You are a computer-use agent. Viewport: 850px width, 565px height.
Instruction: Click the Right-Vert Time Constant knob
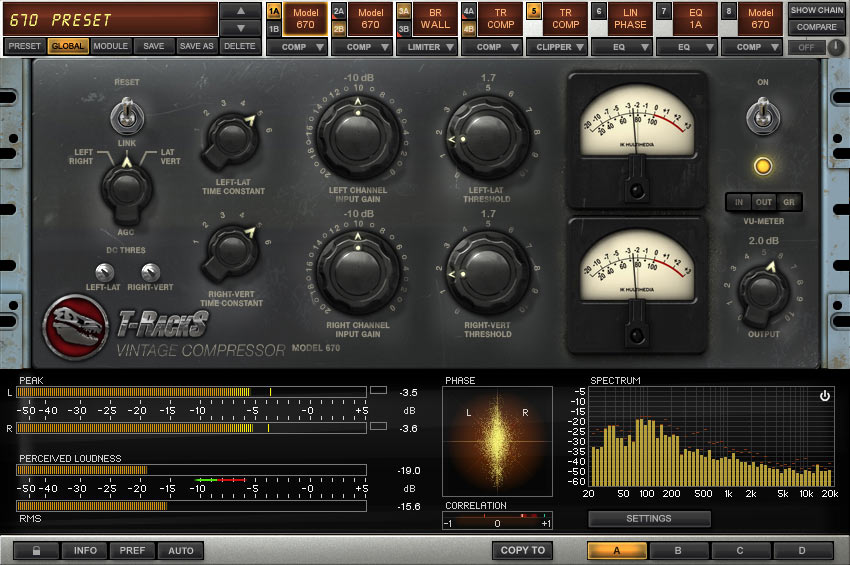coord(231,253)
